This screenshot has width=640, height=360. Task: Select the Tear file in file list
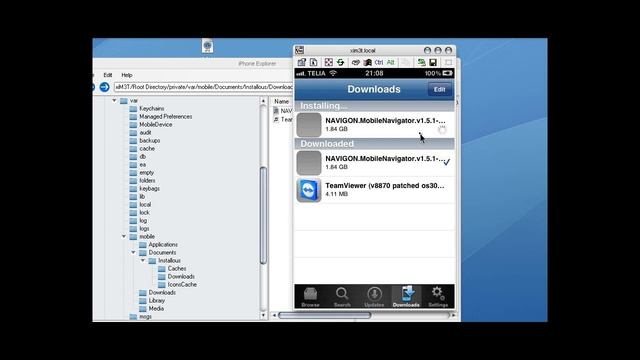pyautogui.click(x=283, y=120)
